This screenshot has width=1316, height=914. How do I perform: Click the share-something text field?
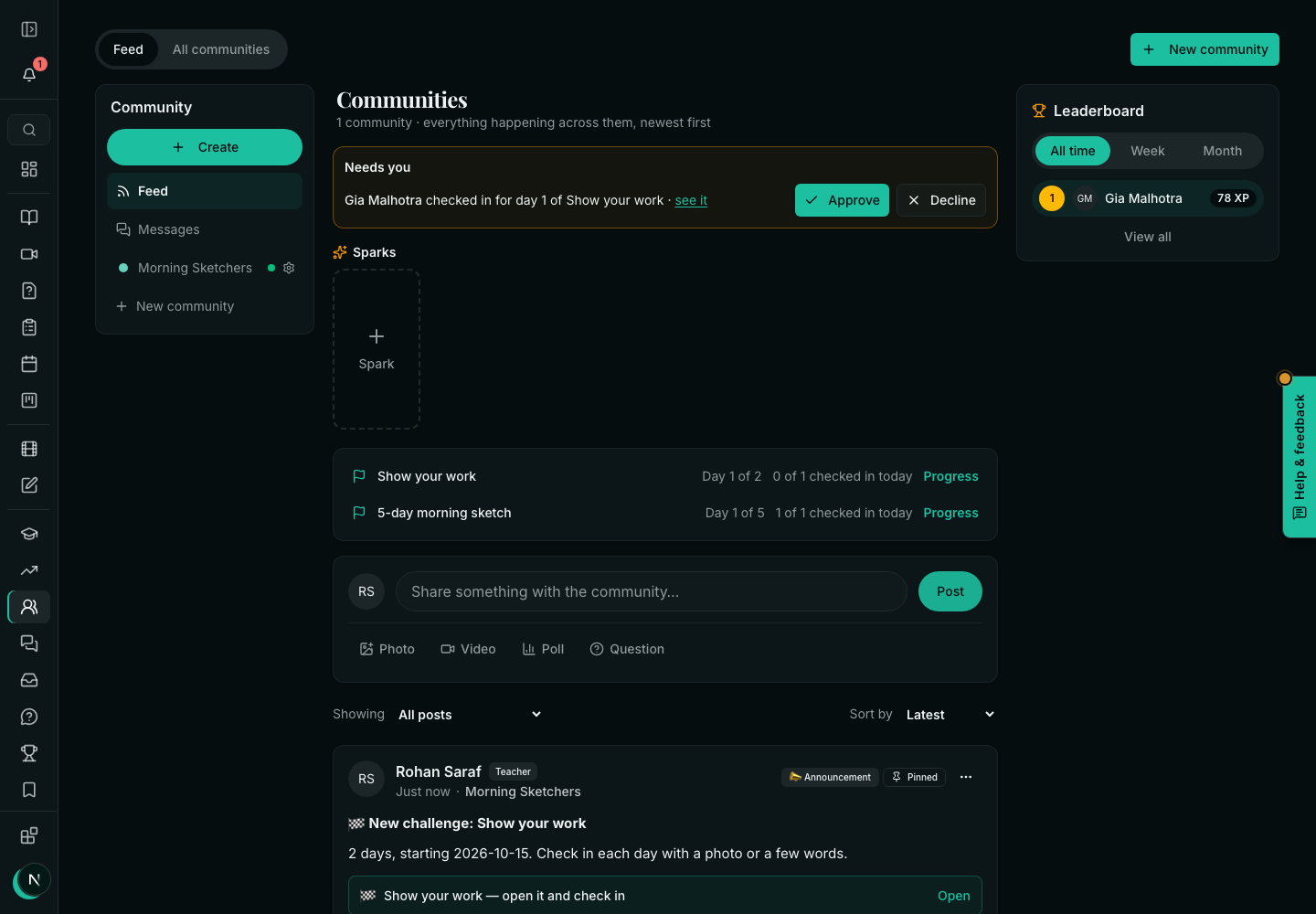[652, 591]
